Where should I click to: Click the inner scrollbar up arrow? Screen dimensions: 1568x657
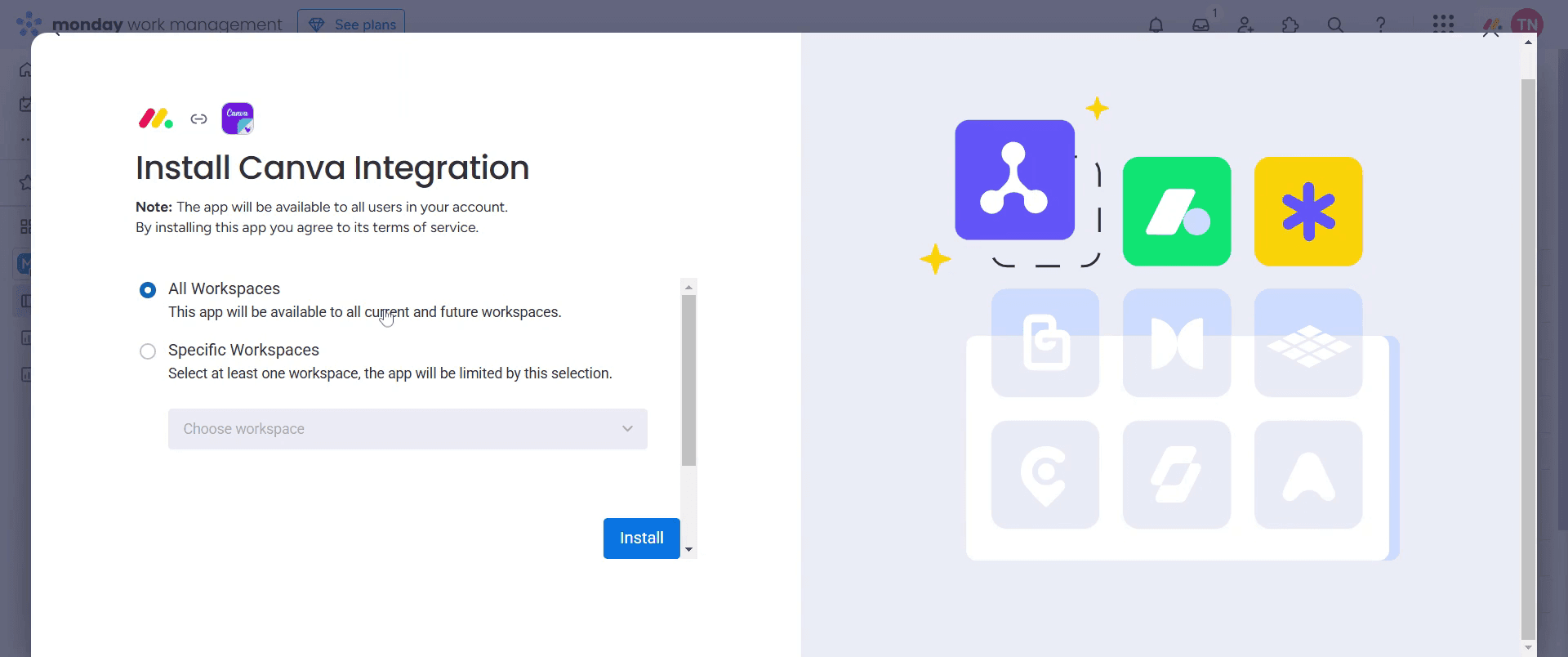click(x=688, y=287)
